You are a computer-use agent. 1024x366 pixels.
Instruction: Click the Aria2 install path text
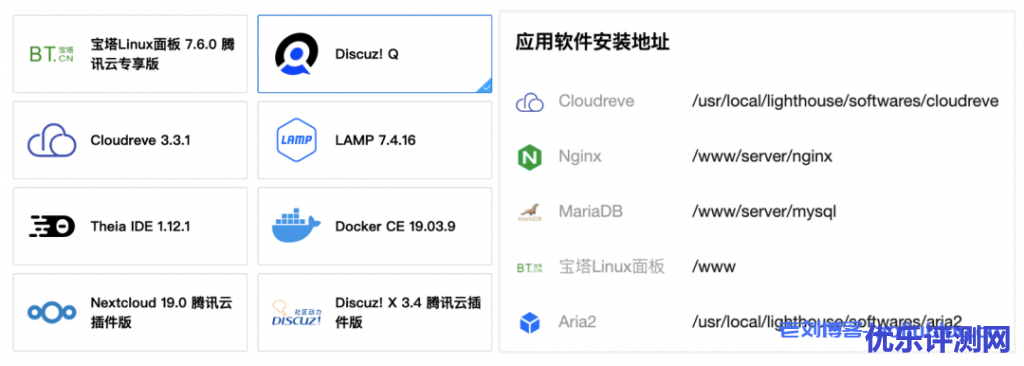pyautogui.click(x=827, y=322)
